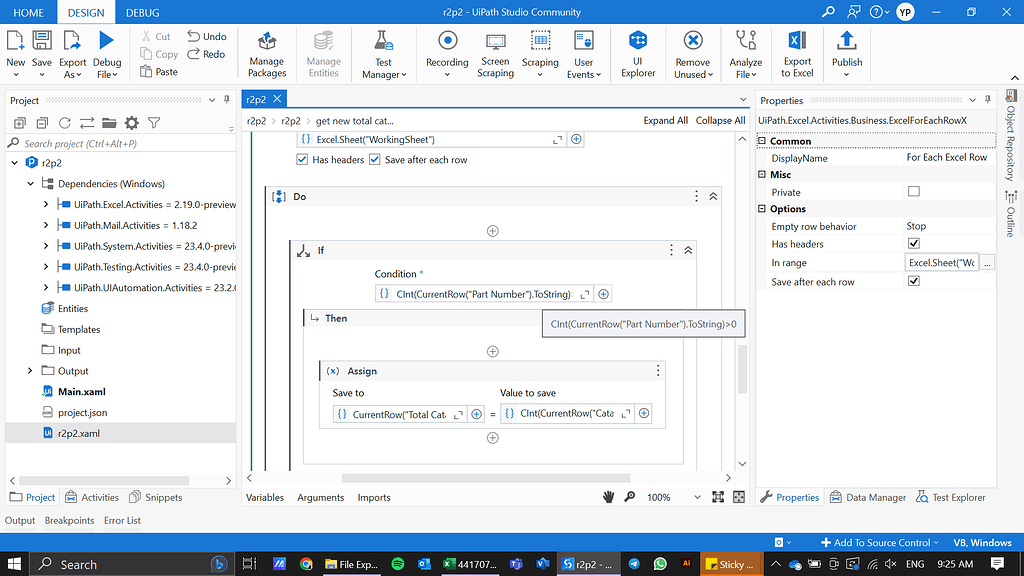Collapse the If activity

click(688, 250)
